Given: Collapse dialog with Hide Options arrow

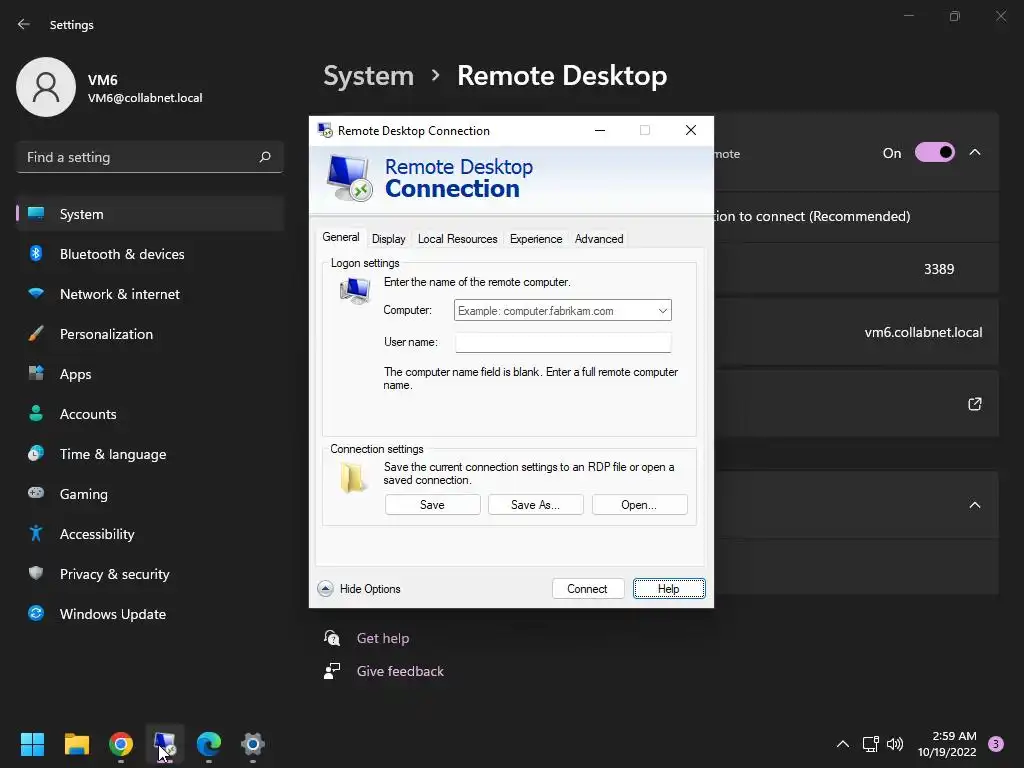Looking at the screenshot, I should pyautogui.click(x=325, y=589).
